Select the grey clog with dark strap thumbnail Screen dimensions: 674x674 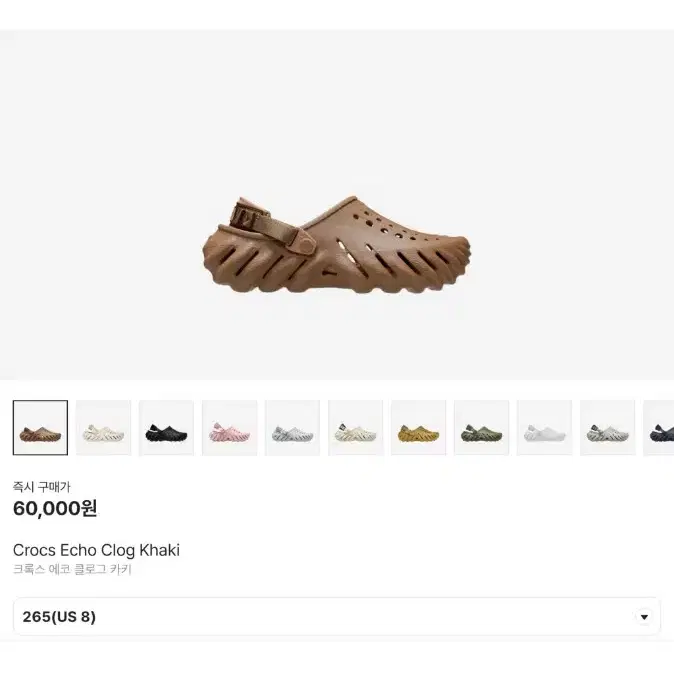(608, 428)
